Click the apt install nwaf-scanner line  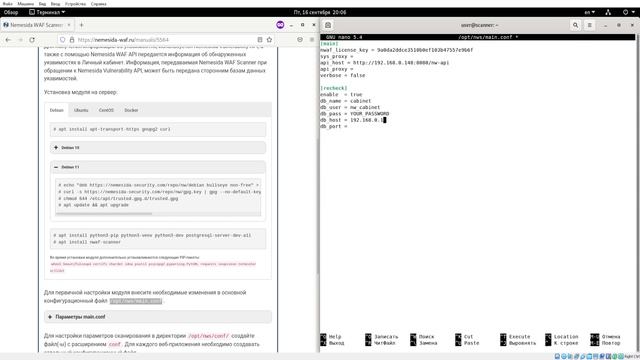(x=87, y=242)
